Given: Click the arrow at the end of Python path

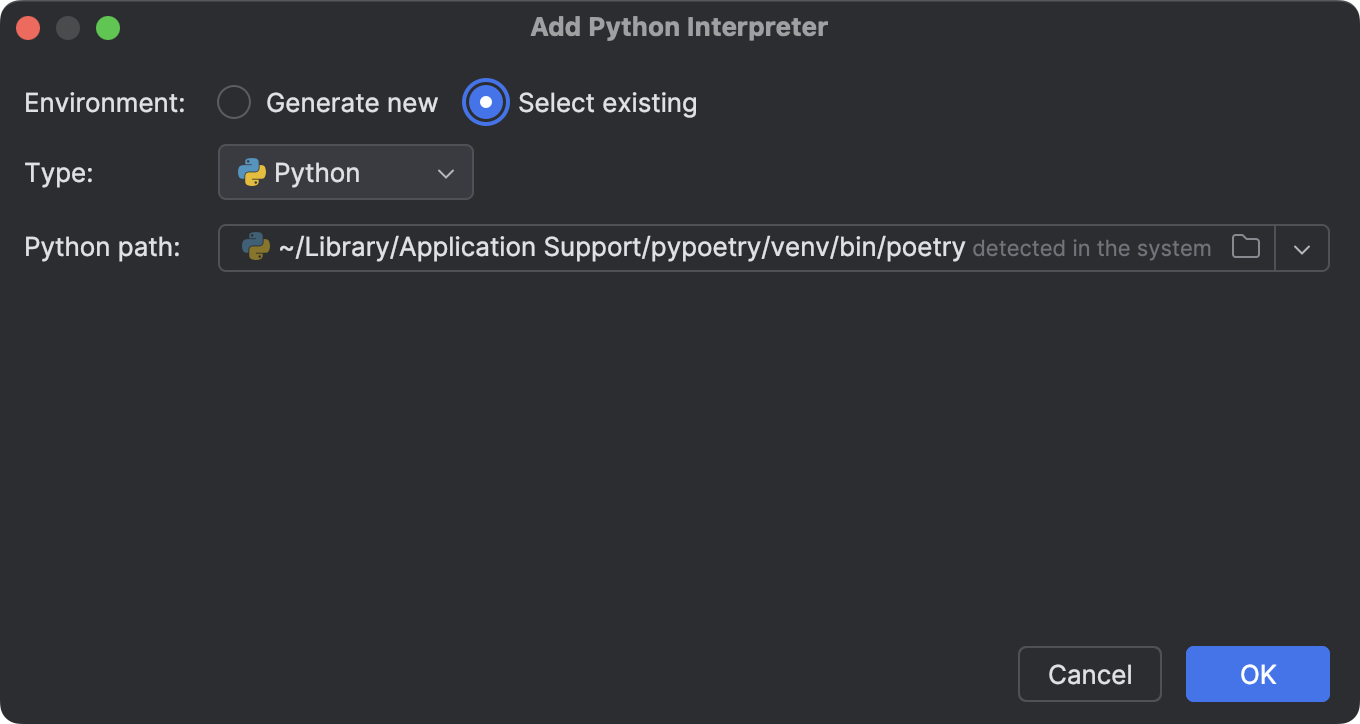Looking at the screenshot, I should 1302,247.
